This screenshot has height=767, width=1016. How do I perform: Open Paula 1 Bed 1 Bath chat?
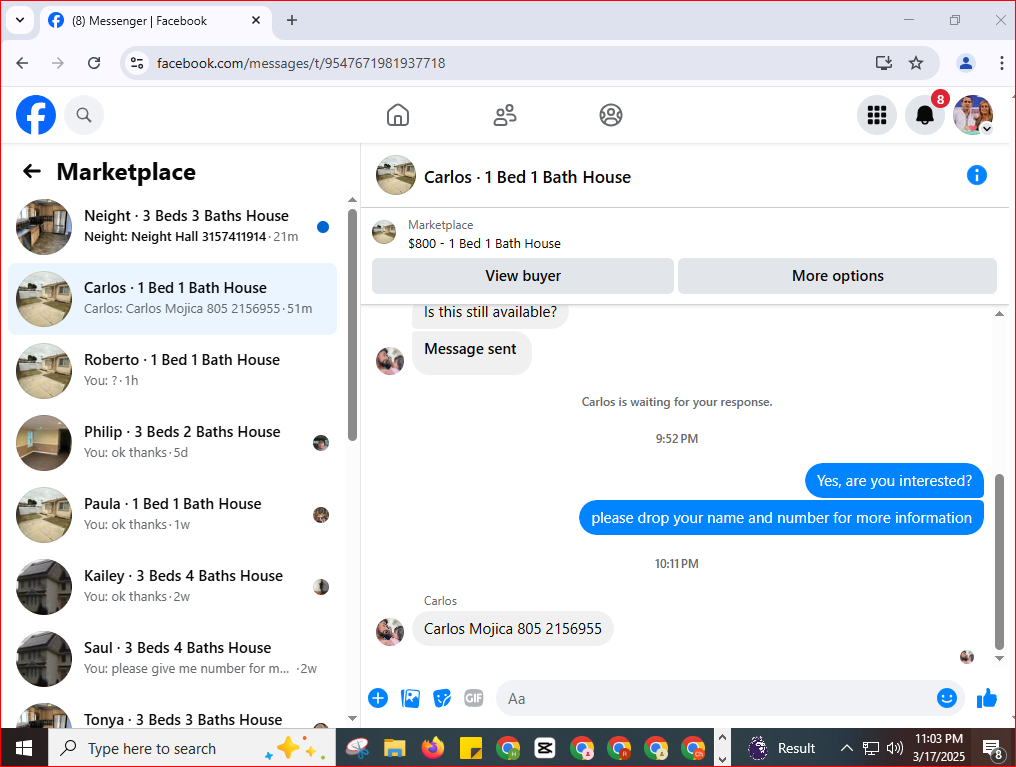coord(173,514)
